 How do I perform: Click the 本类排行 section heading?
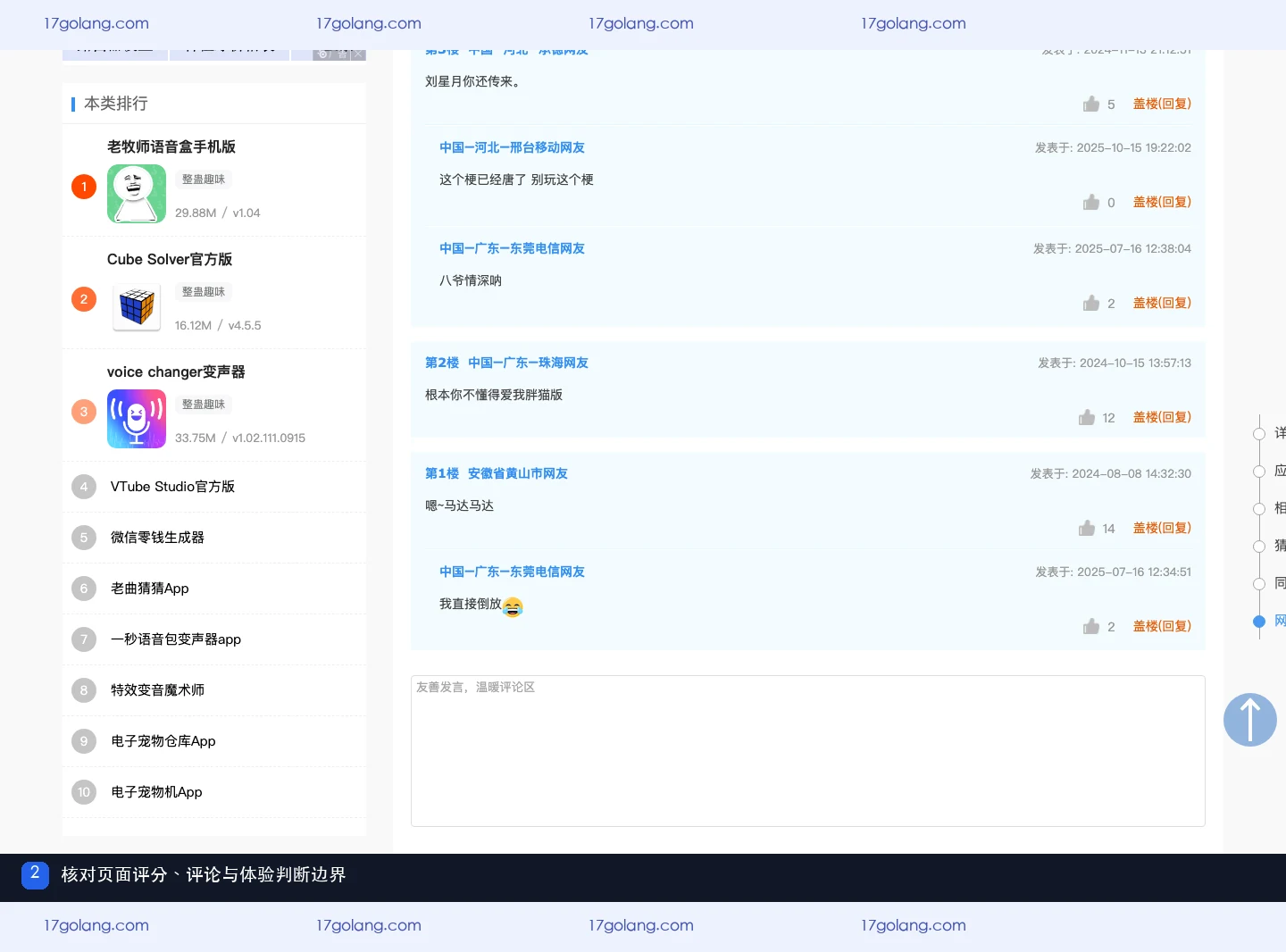116,104
